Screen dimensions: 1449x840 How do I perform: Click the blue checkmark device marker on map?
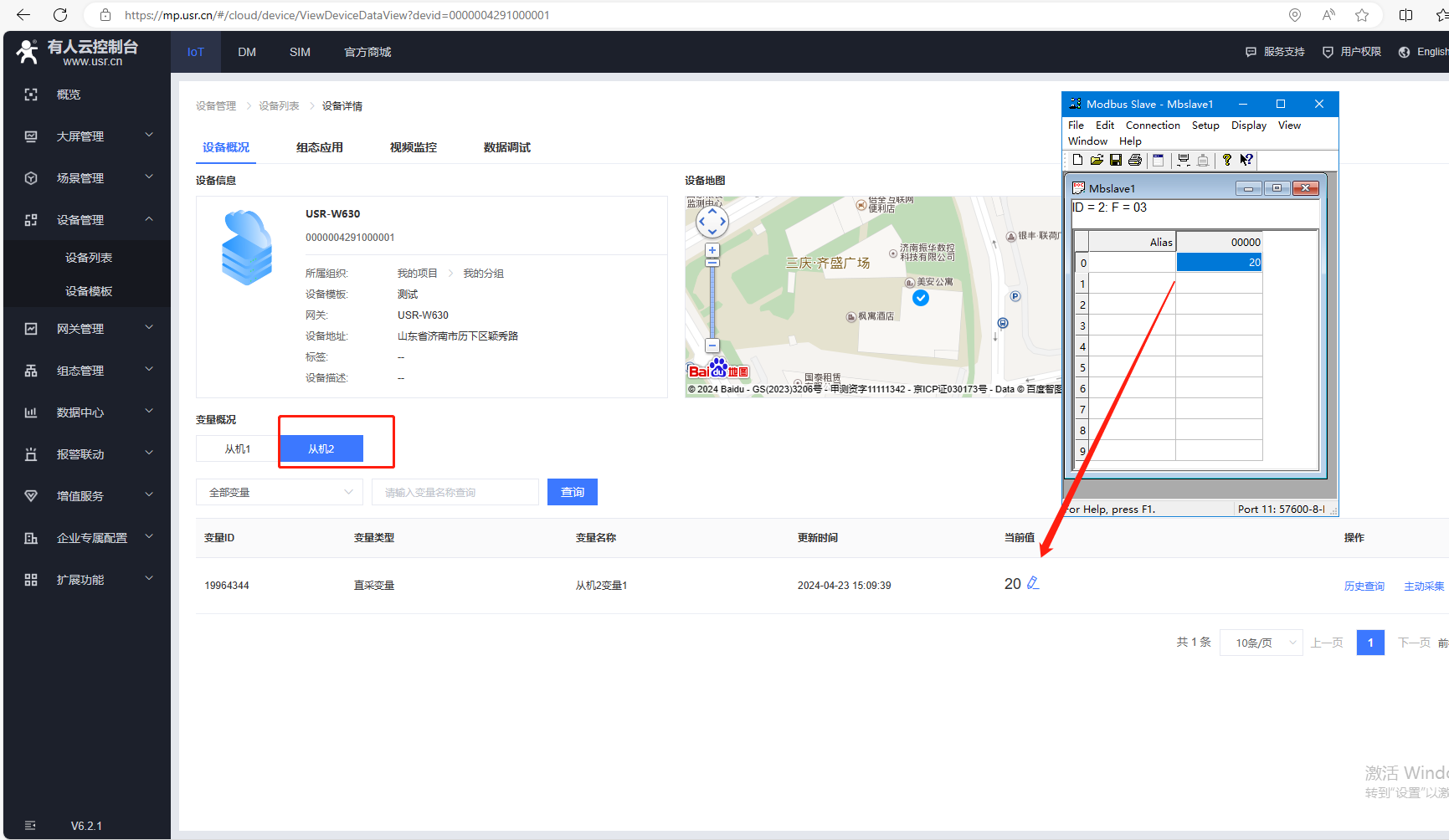point(921,298)
